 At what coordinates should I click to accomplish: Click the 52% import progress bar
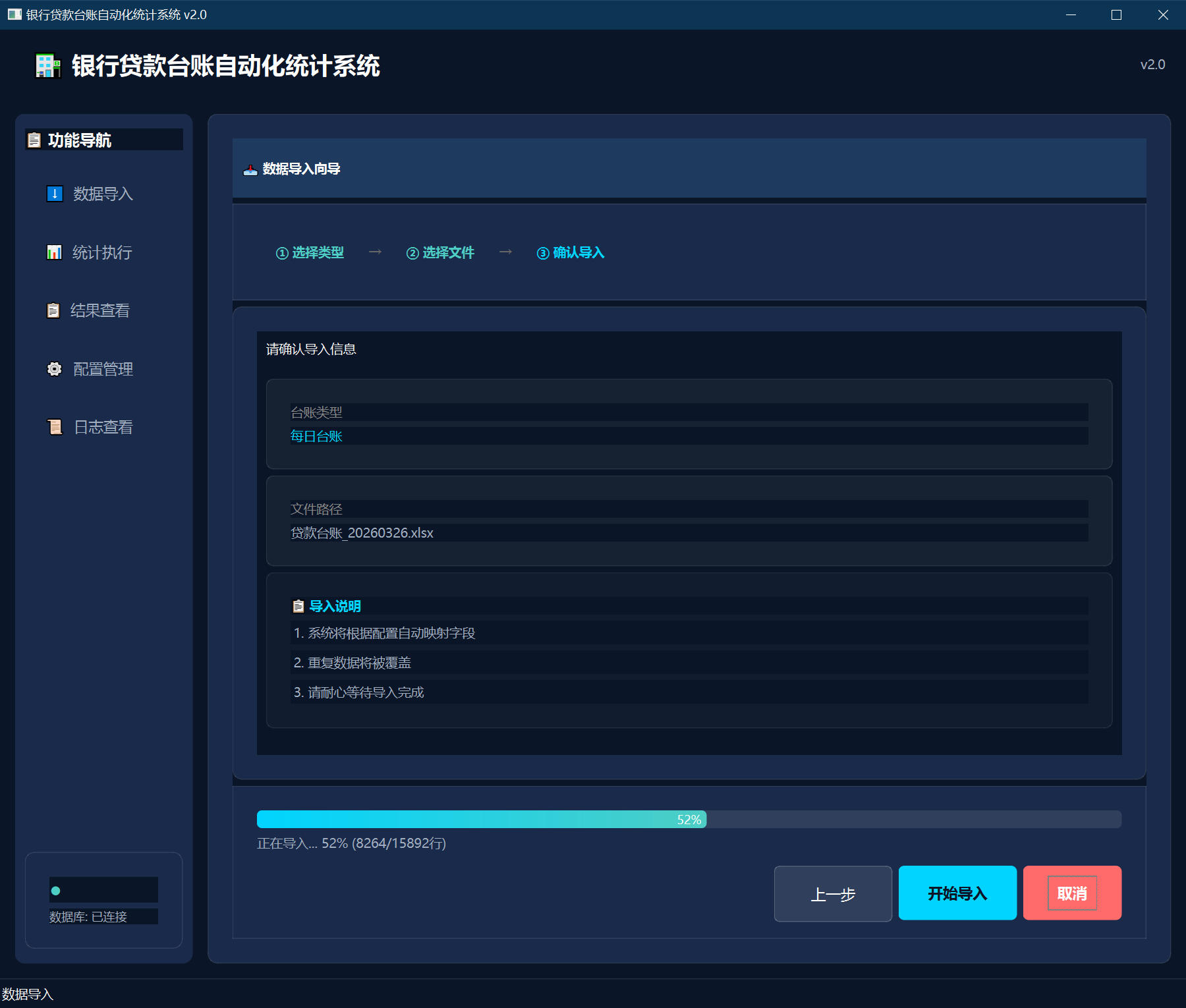click(689, 820)
